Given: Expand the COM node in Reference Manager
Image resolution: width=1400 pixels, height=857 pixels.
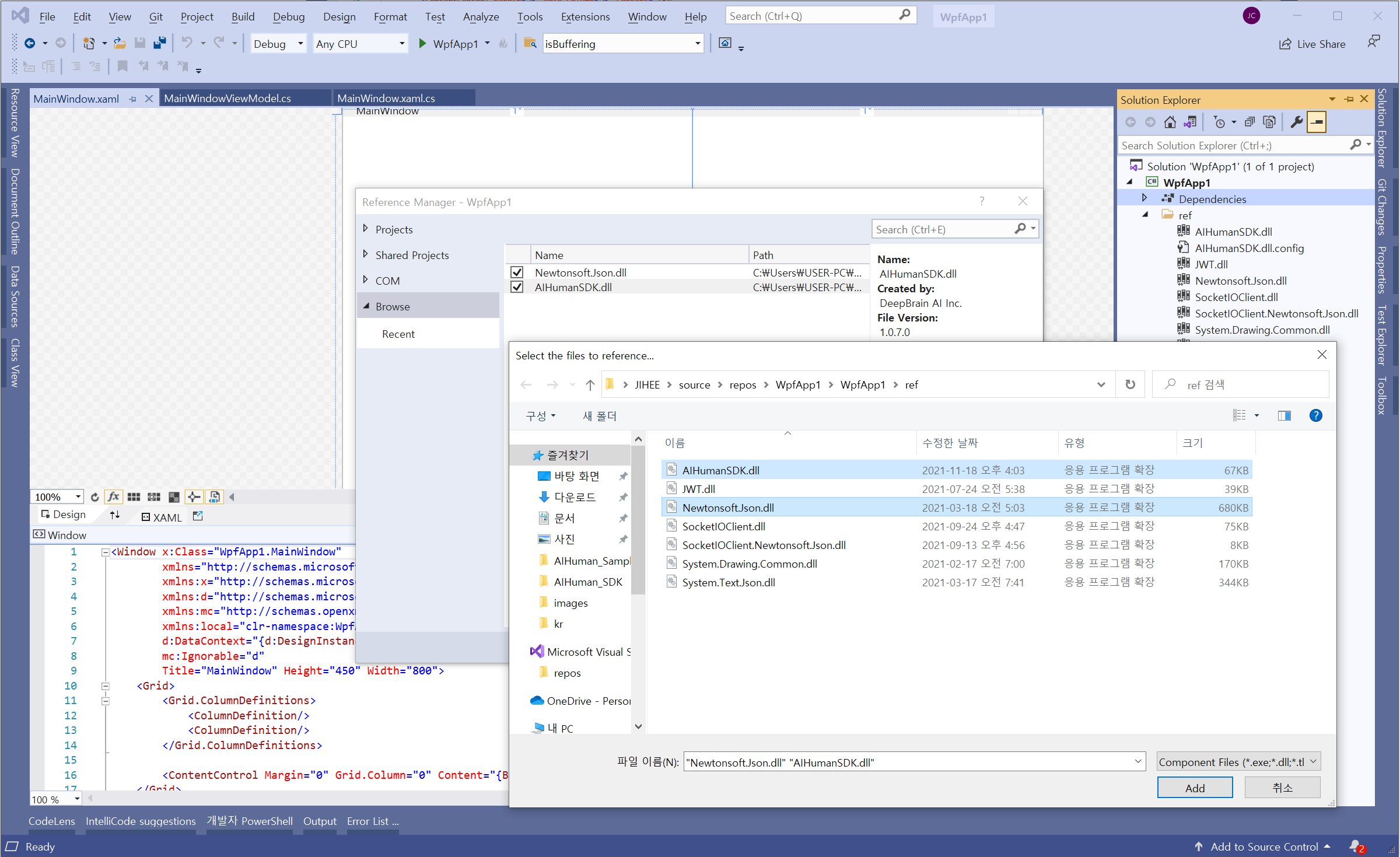Looking at the screenshot, I should (x=365, y=280).
